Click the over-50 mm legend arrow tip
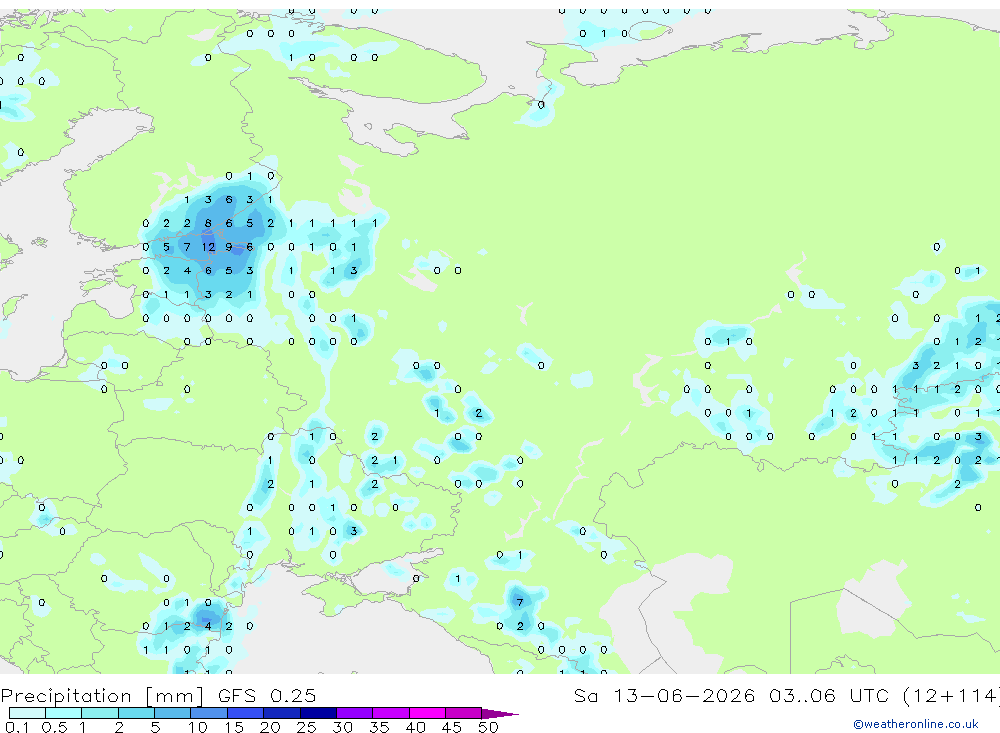Screen dimensions: 1000x733 tap(501, 713)
